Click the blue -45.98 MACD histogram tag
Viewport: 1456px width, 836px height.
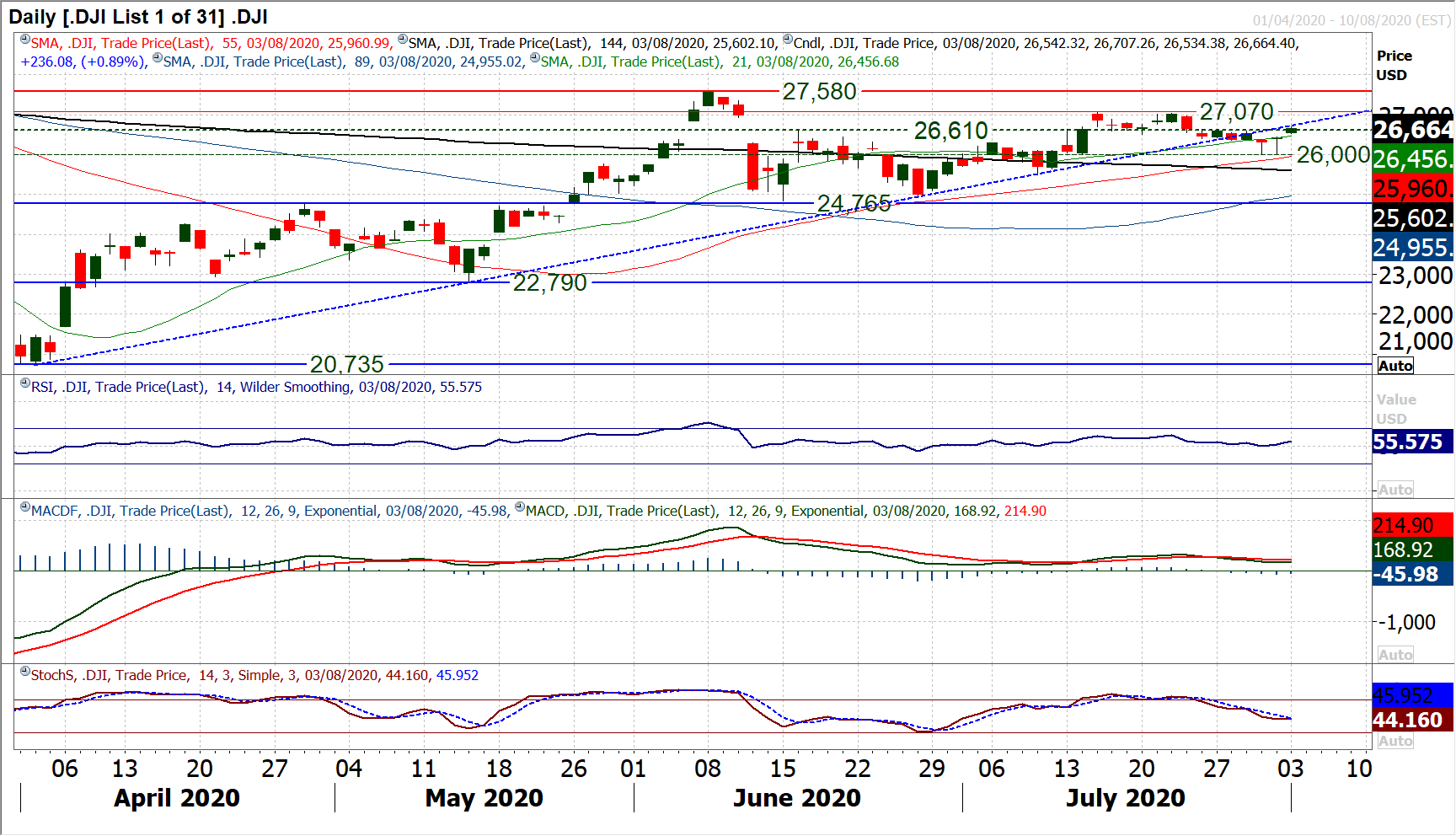[x=1413, y=574]
